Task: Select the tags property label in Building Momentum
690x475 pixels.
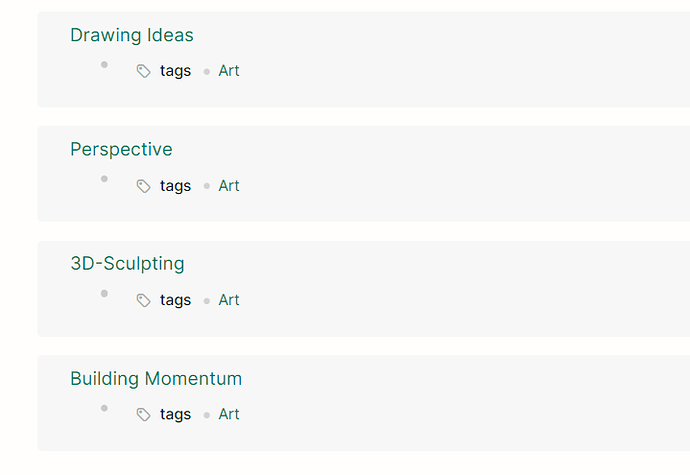Action: click(x=175, y=415)
